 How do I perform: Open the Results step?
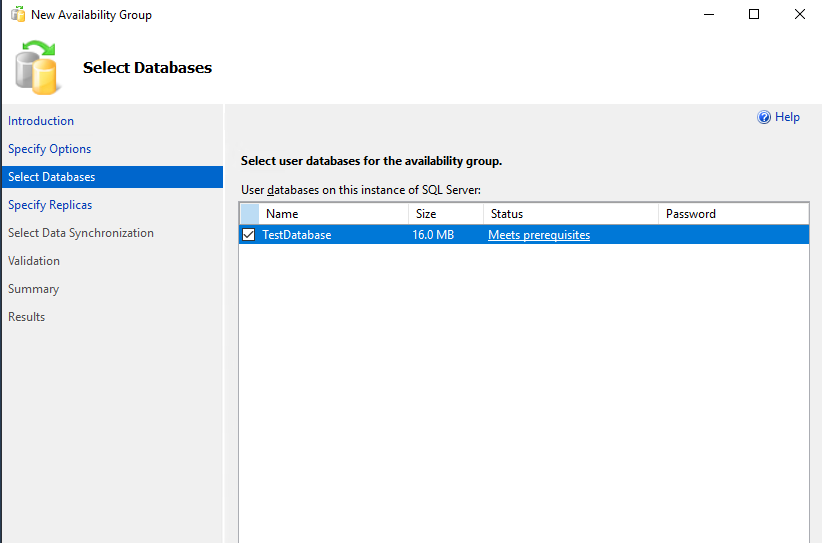coord(26,317)
